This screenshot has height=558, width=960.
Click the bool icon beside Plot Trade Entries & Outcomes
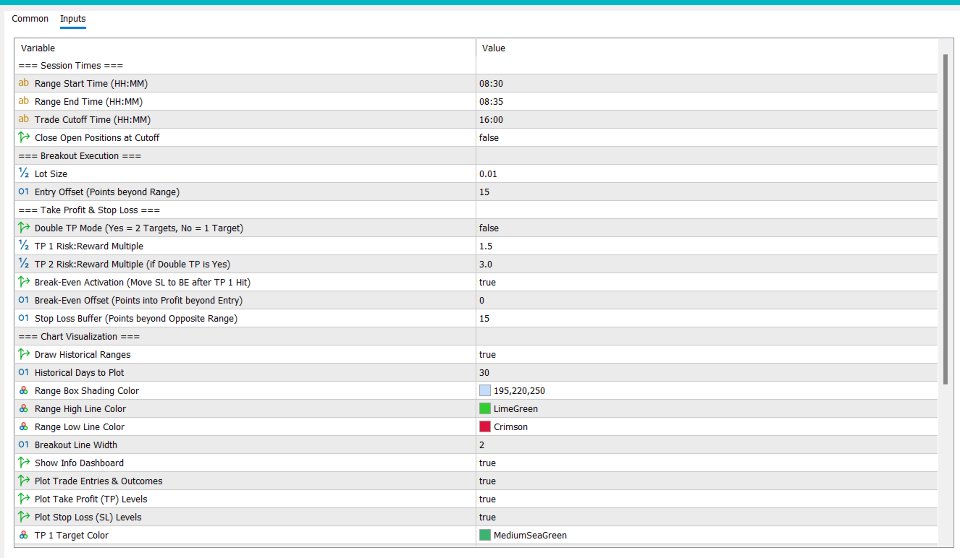point(23,481)
